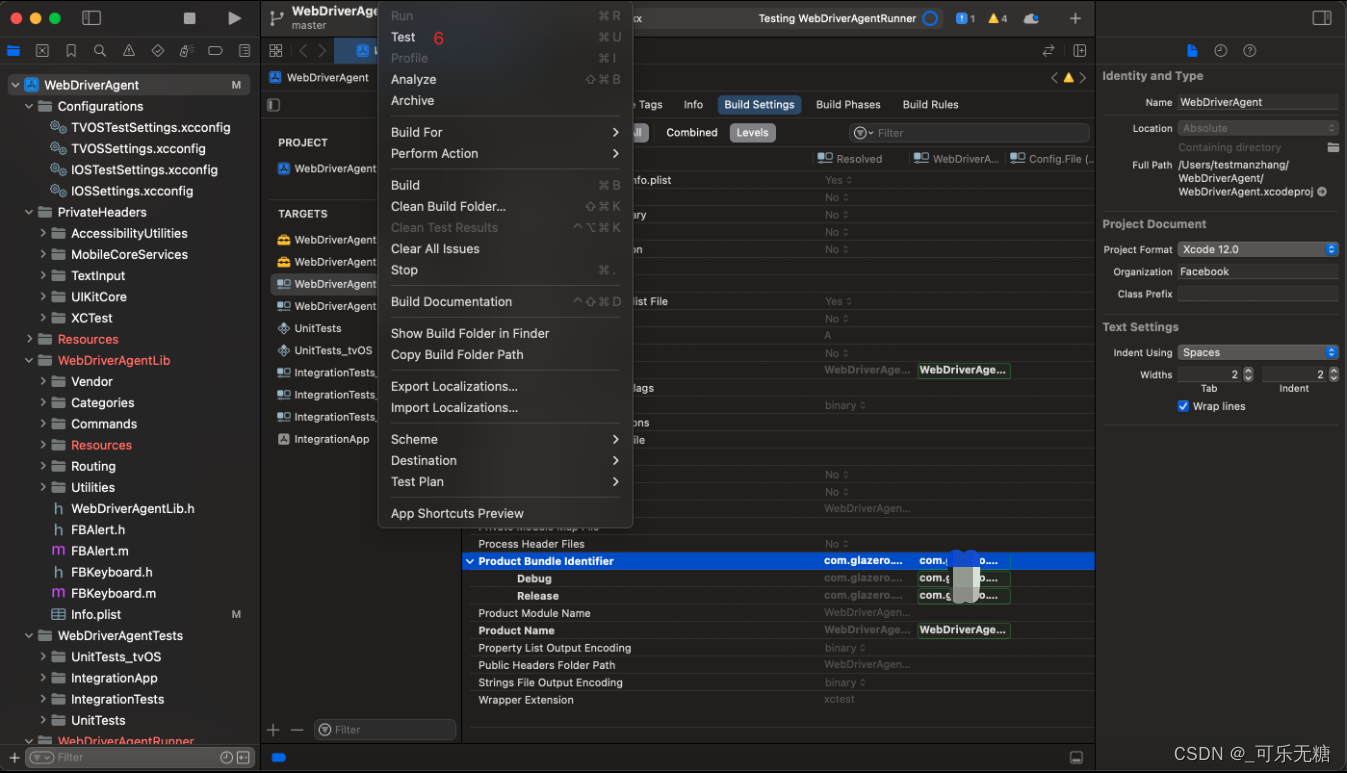This screenshot has width=1347, height=773.
Task: Open the Location Absolute dropdown
Action: point(1258,128)
